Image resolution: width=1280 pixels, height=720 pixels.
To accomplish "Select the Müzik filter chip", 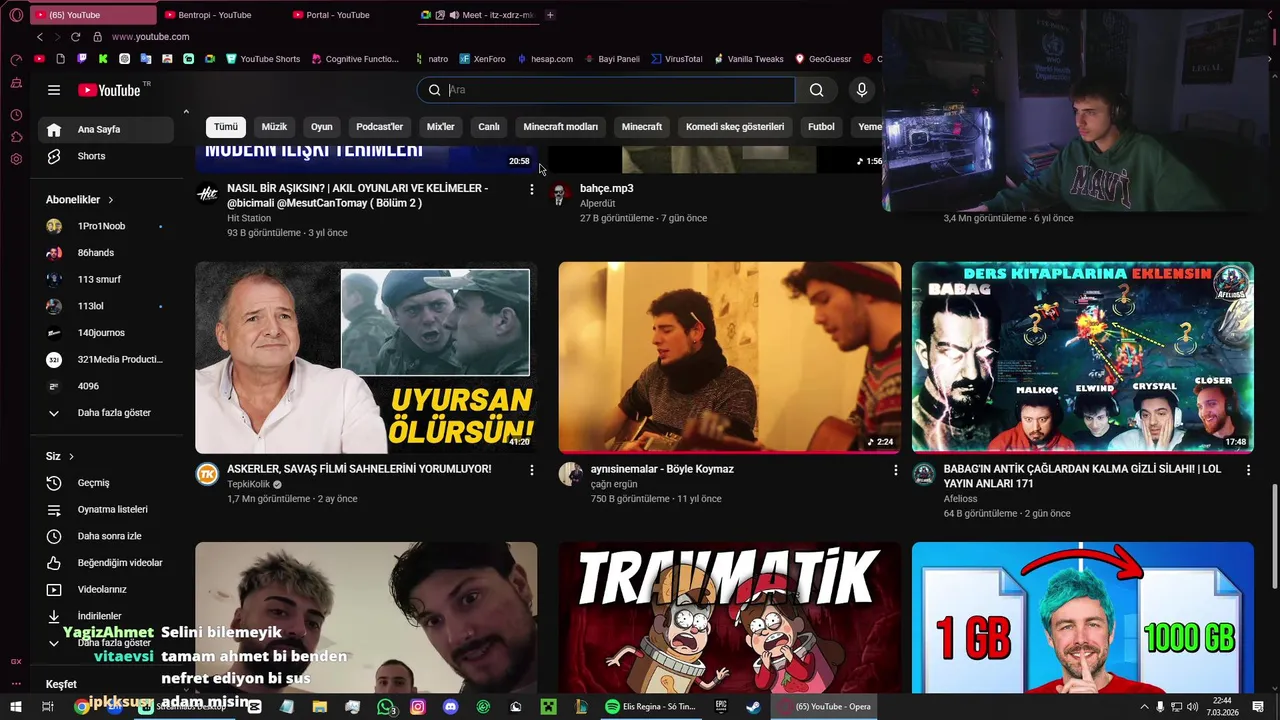I will pyautogui.click(x=274, y=127).
